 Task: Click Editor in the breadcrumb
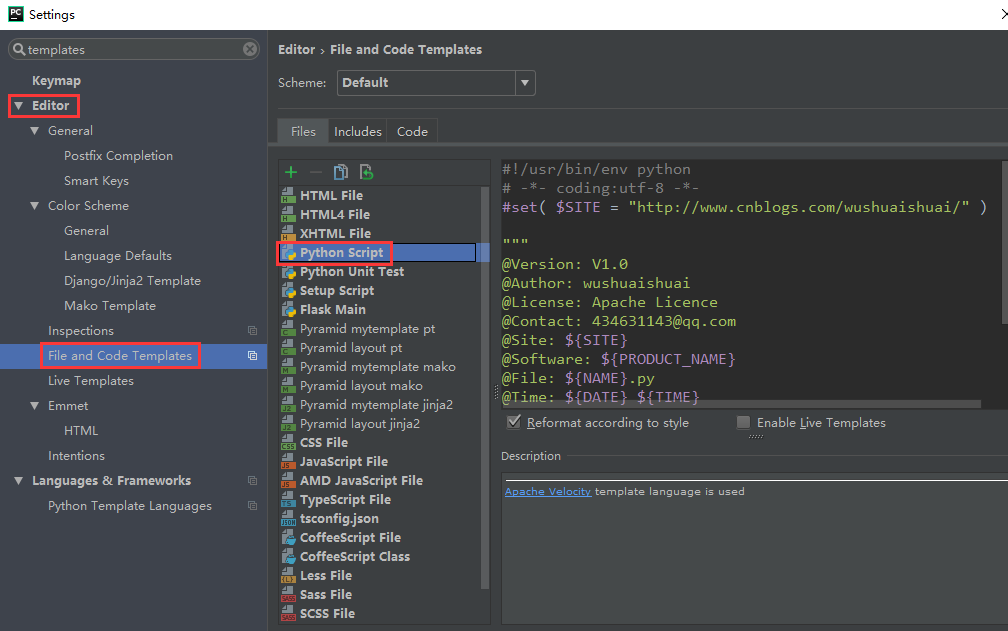[296, 49]
